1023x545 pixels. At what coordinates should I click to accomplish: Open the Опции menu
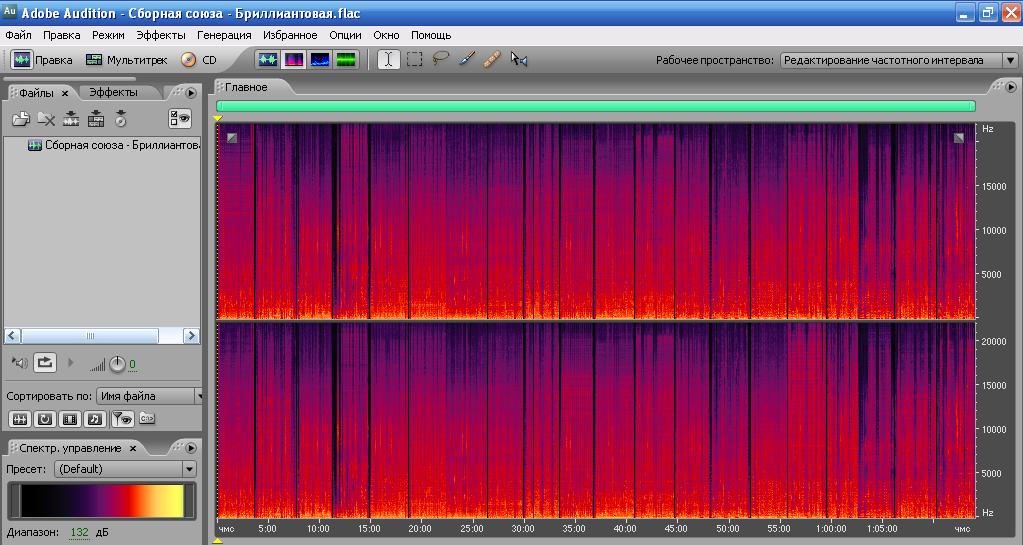coord(345,35)
